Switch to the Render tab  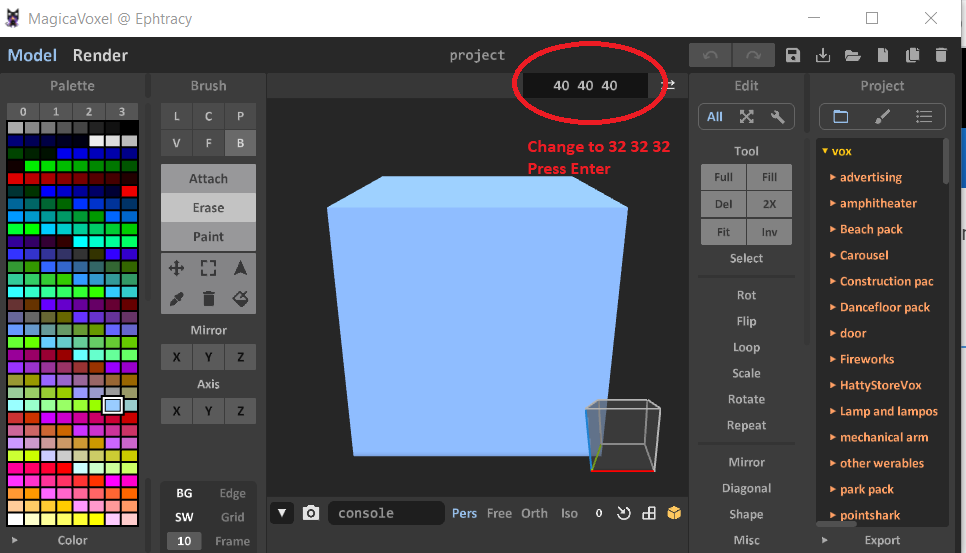100,56
